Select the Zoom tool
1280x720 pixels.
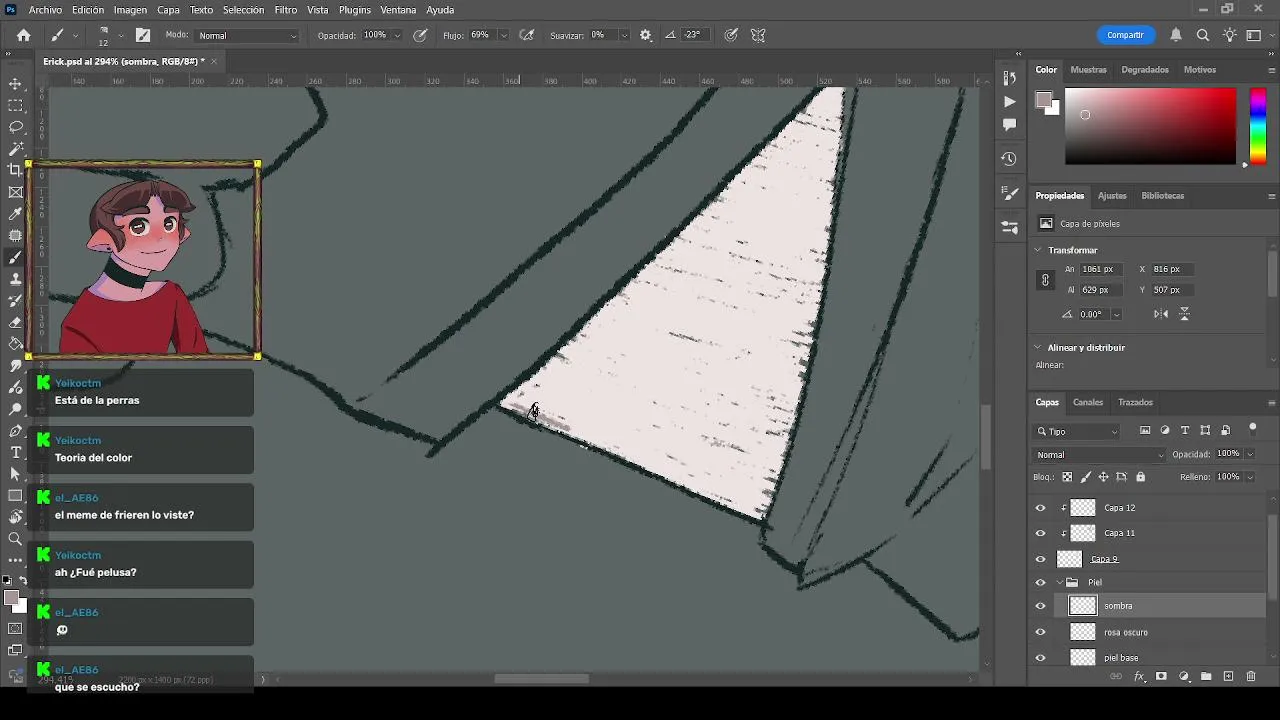click(x=15, y=539)
